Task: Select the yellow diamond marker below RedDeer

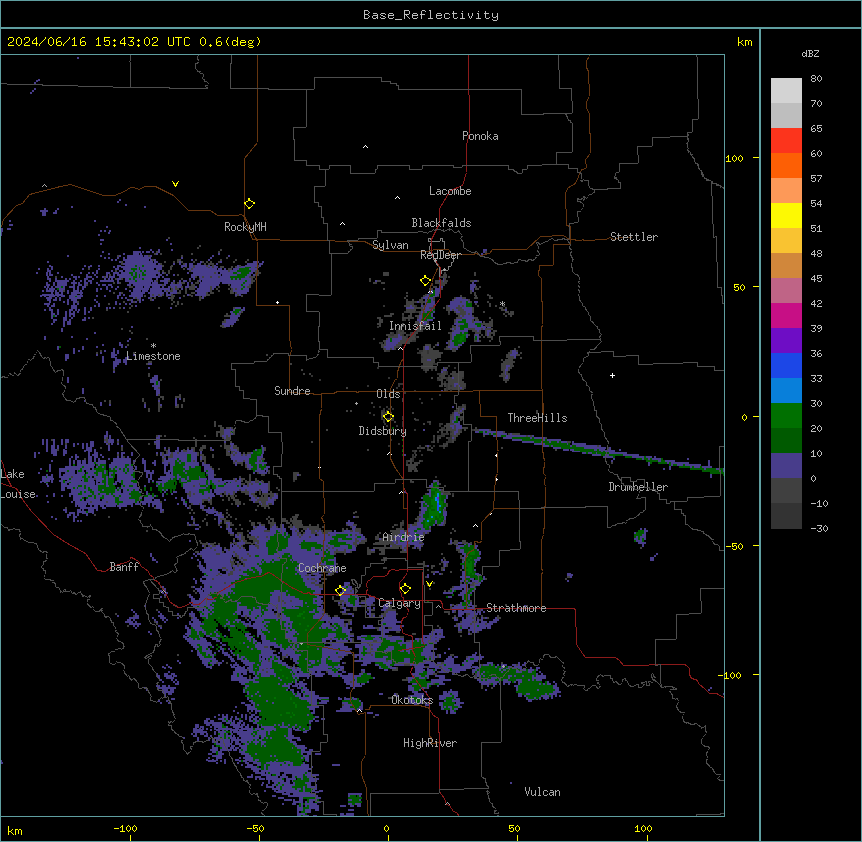Action: 425,281
